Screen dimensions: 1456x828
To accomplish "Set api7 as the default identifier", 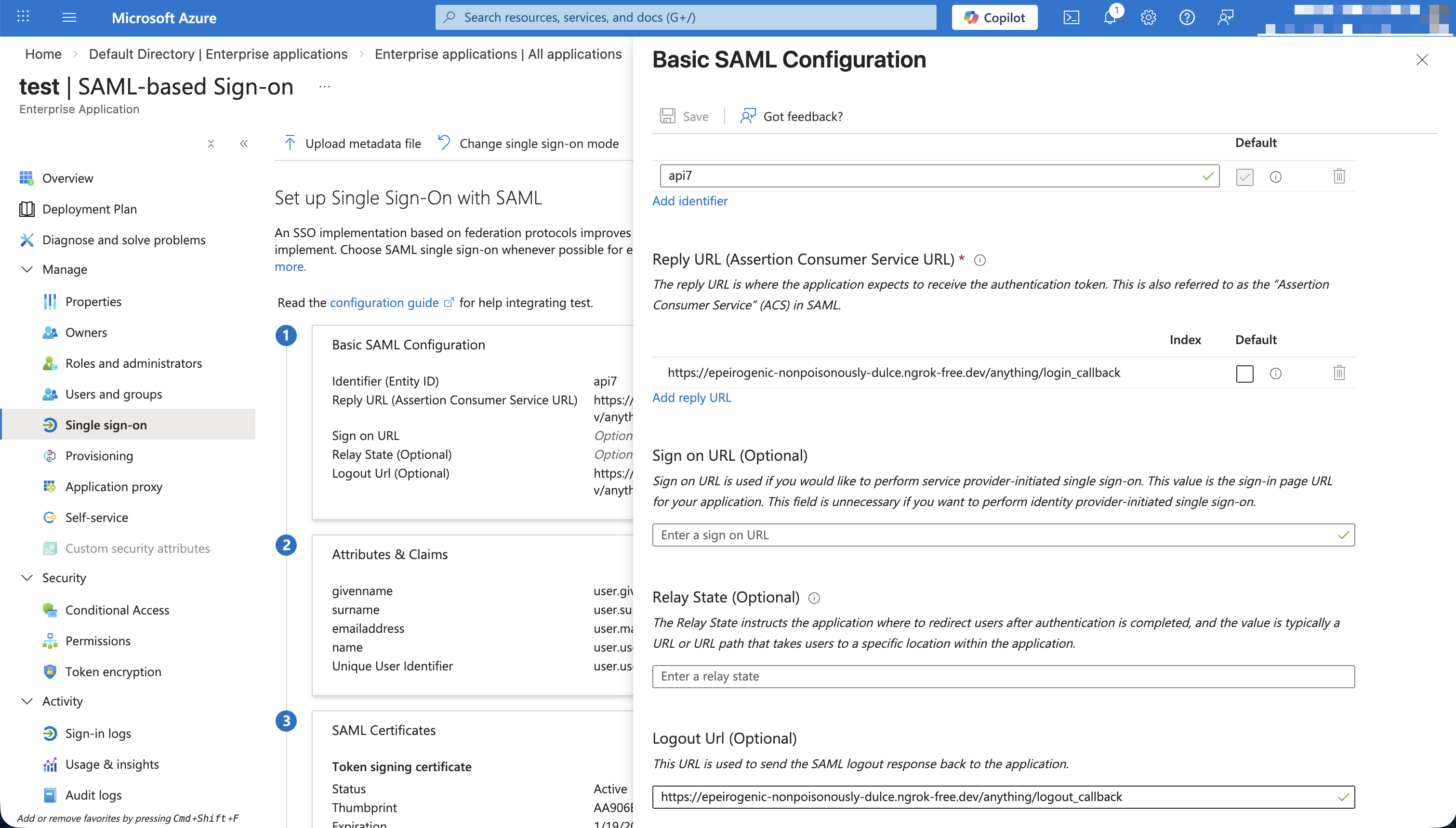I will point(1244,177).
